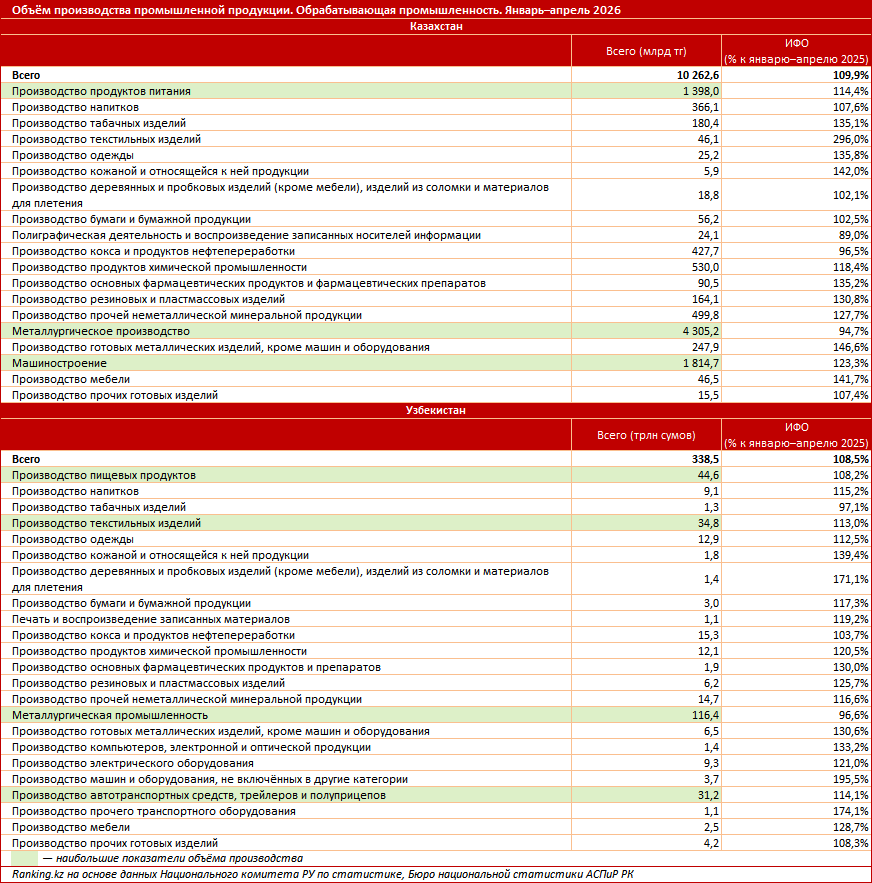Screen dimensions: 872x883
Task: Click the Металлургическое производство row
Action: pyautogui.click(x=436, y=331)
